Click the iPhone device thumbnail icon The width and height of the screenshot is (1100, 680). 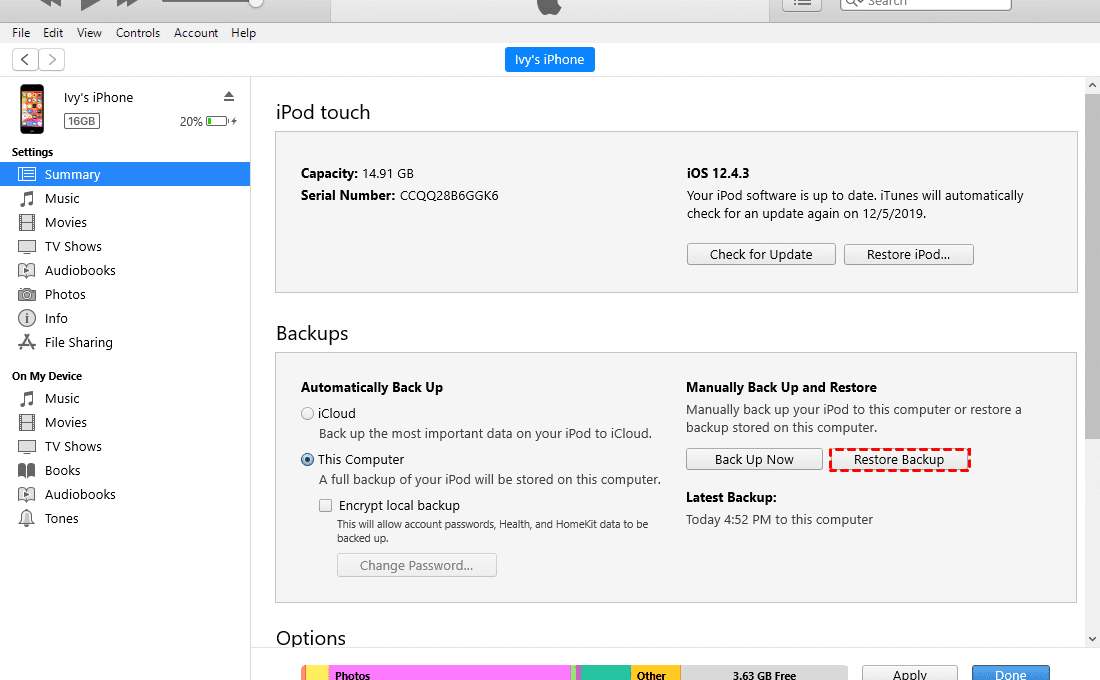(x=32, y=109)
